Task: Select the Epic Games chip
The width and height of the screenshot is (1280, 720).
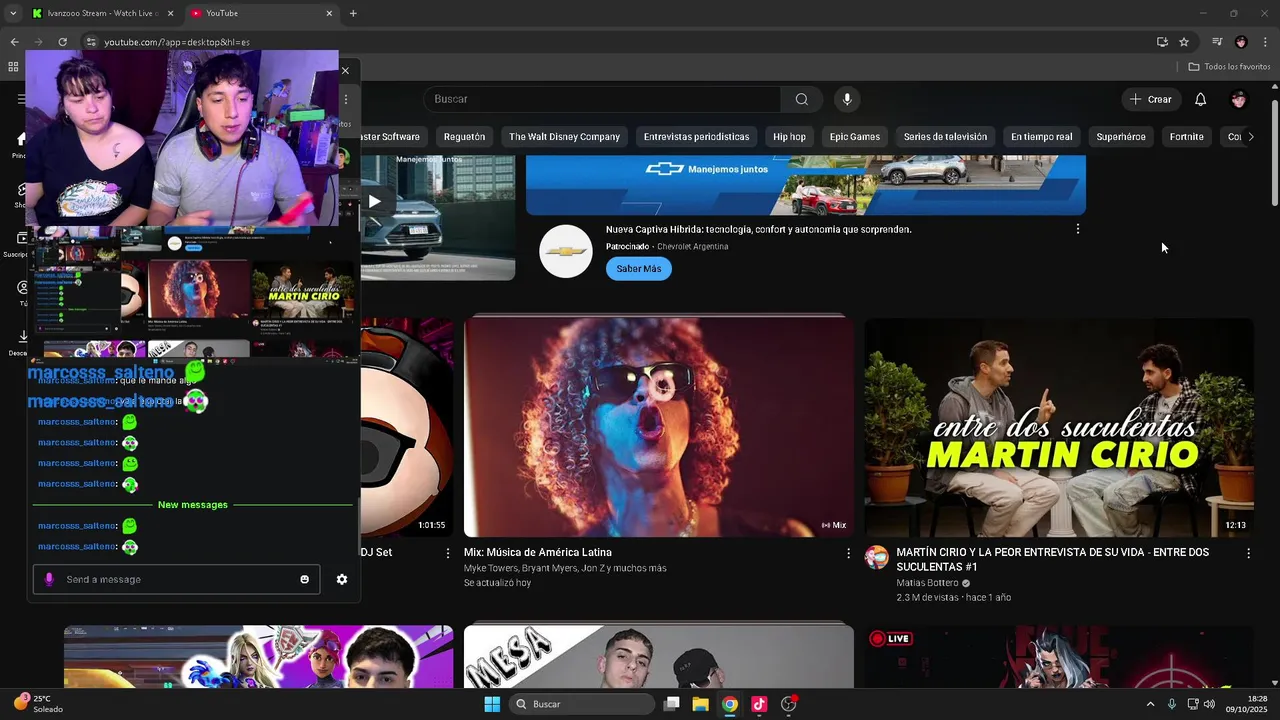Action: (854, 137)
